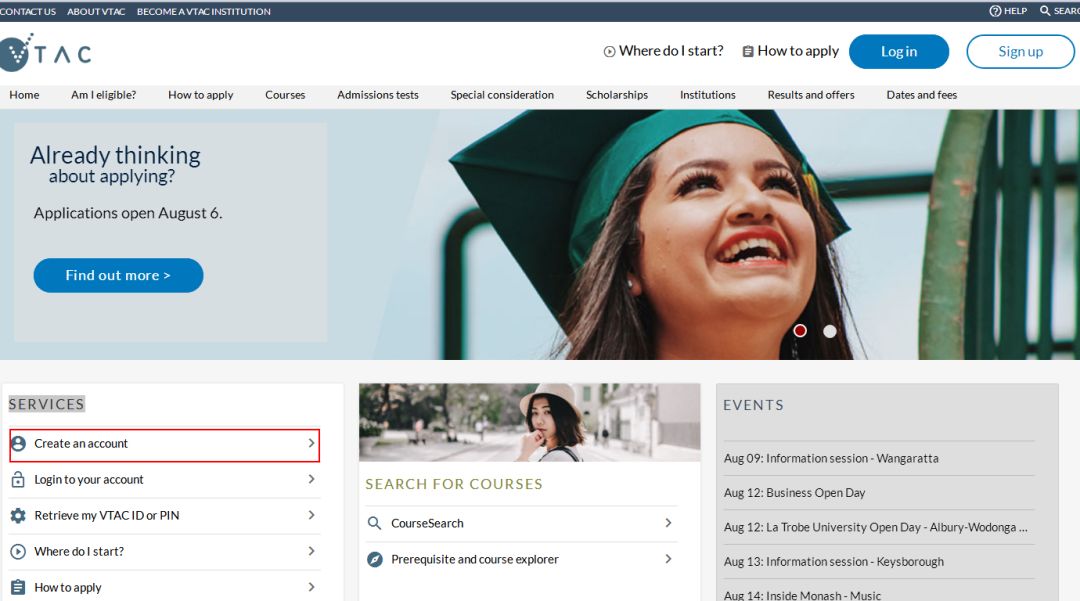Image resolution: width=1080 pixels, height=601 pixels.
Task: Click the chevron on Create an account row
Action: click(311, 443)
